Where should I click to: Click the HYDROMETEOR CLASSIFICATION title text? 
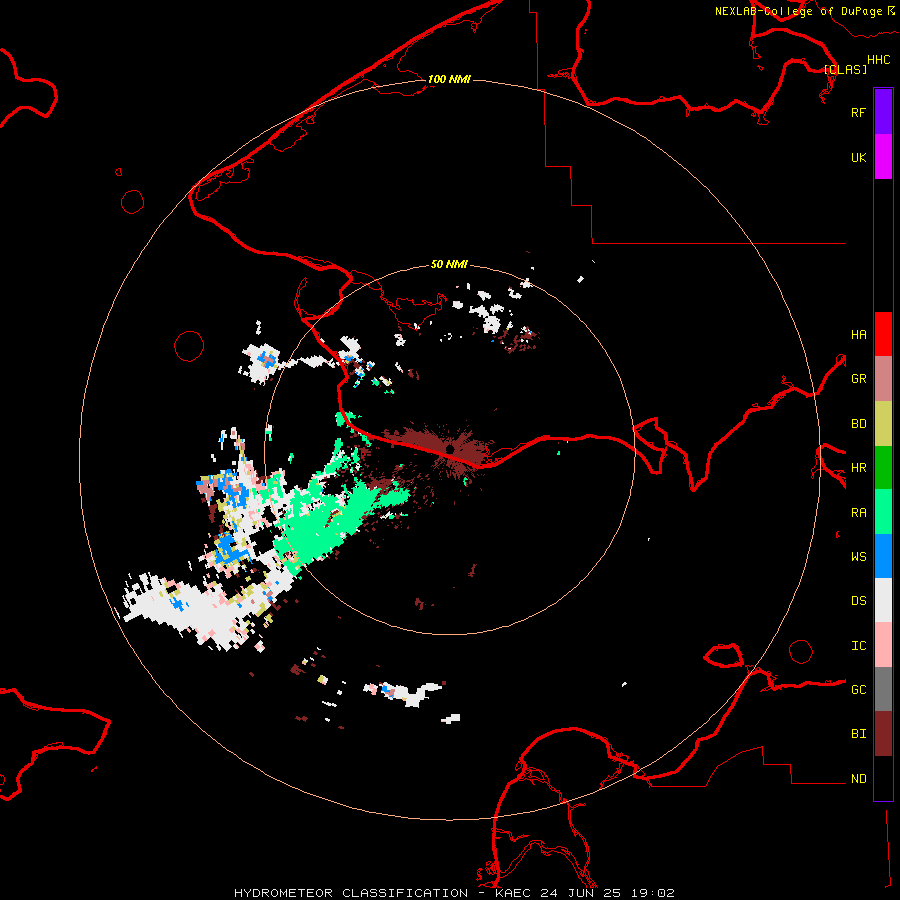pos(351,893)
